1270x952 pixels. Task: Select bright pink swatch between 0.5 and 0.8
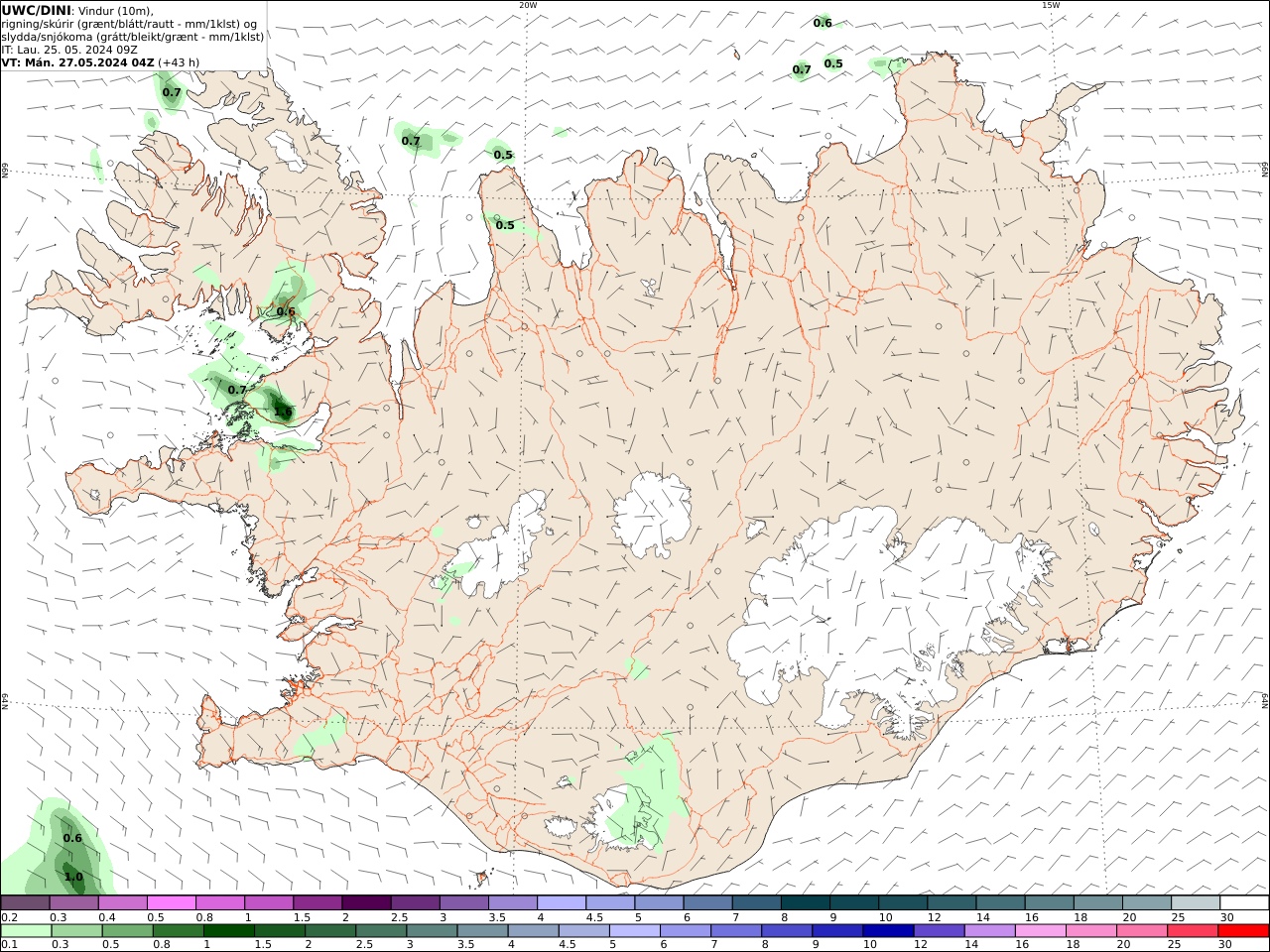point(171,903)
